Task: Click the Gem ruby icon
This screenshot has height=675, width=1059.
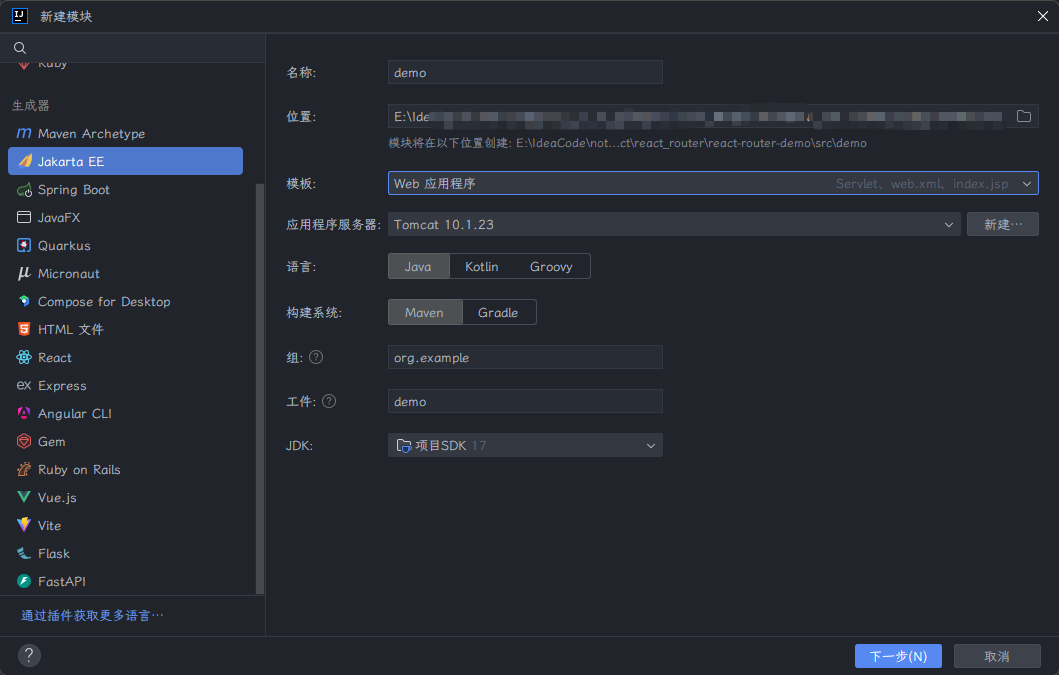Action: [24, 441]
